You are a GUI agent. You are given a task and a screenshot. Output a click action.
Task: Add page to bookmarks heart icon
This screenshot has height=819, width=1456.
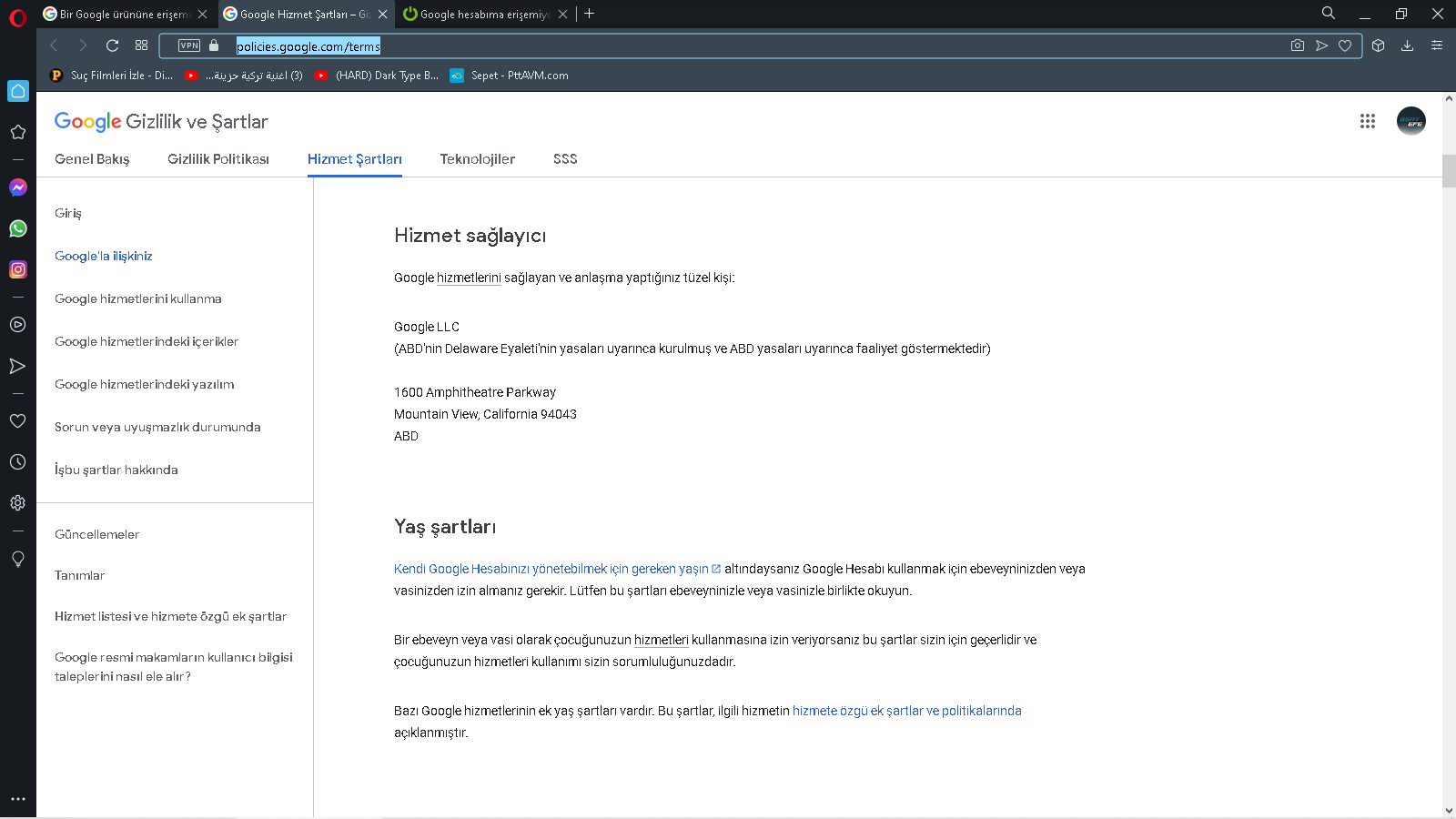1345,45
